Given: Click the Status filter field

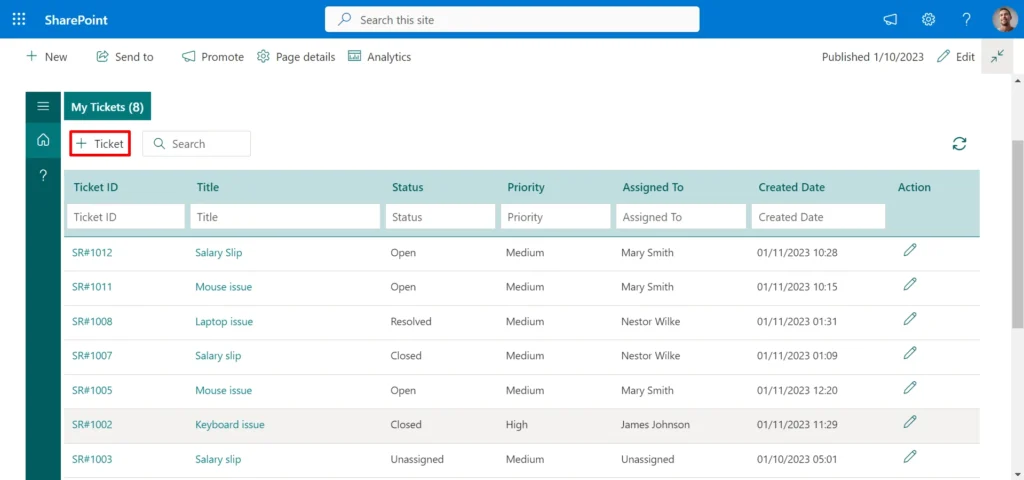Looking at the screenshot, I should click(440, 217).
